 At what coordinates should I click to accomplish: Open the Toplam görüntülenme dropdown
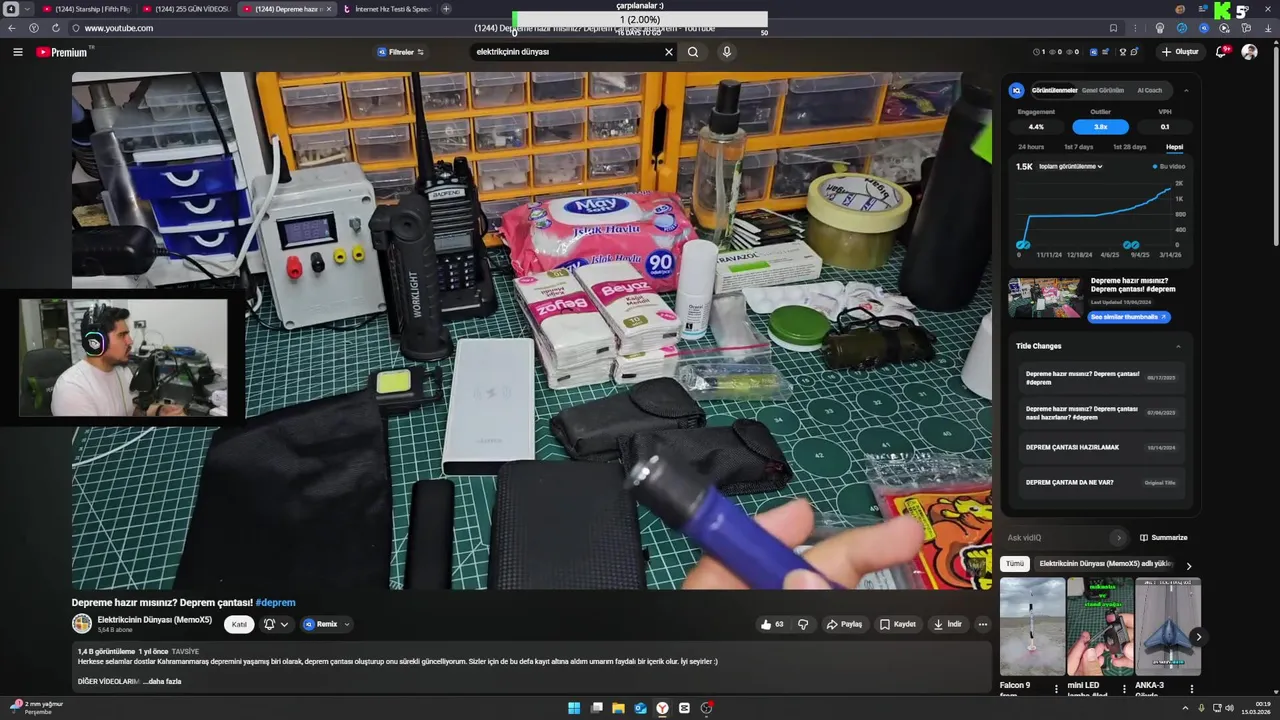coord(1070,166)
